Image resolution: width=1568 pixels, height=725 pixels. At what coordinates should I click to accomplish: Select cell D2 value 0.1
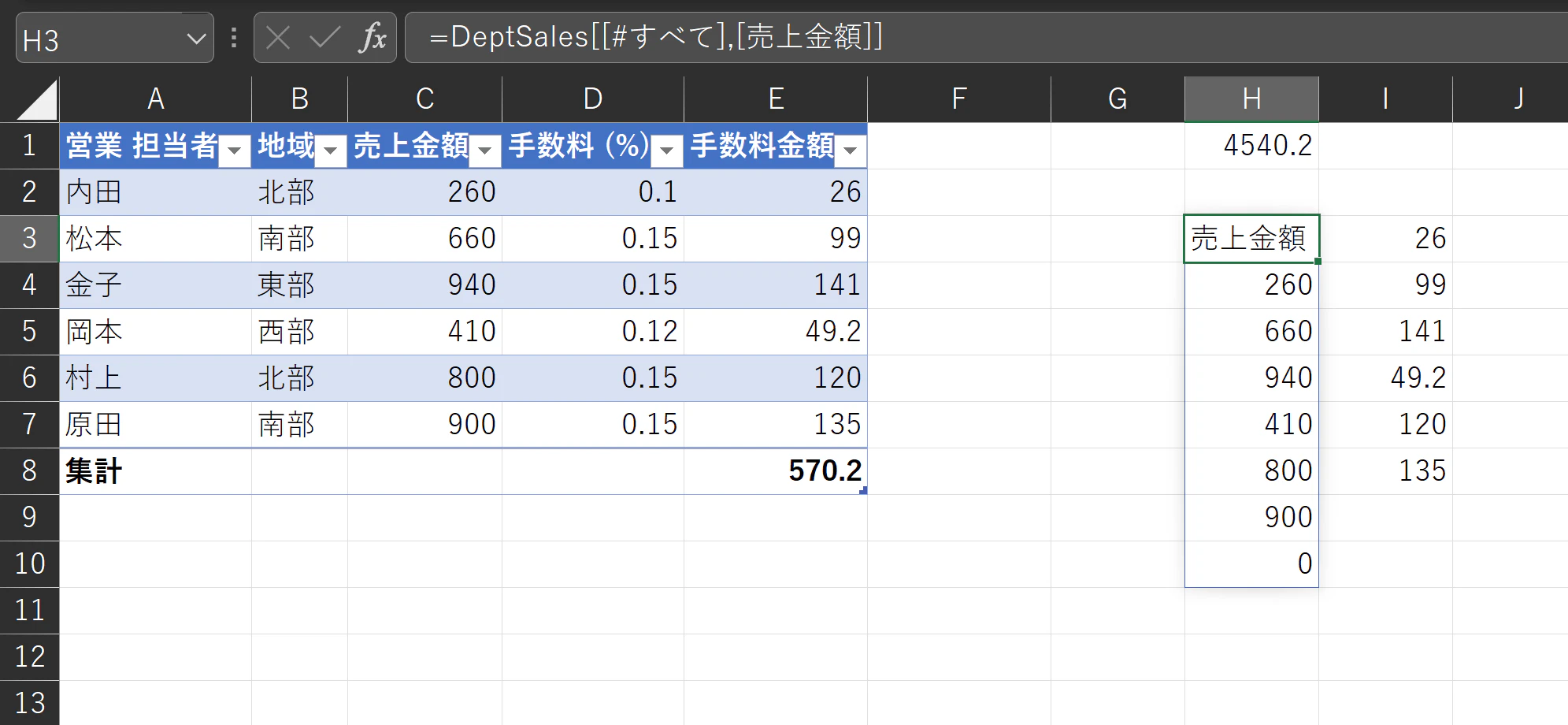pyautogui.click(x=593, y=192)
